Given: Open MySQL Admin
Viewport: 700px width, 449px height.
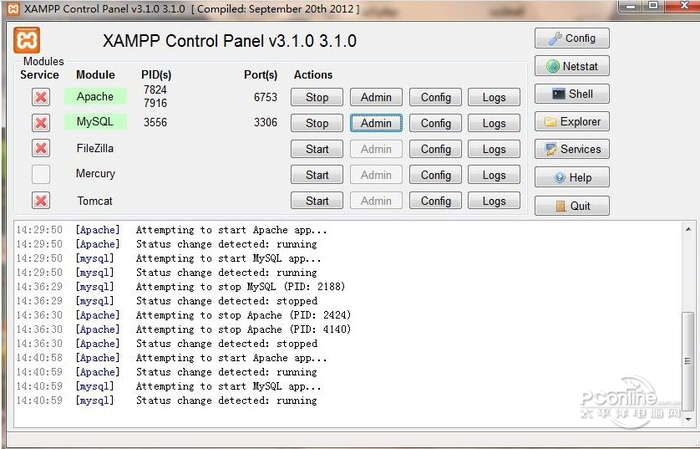Looking at the screenshot, I should pyautogui.click(x=376, y=123).
